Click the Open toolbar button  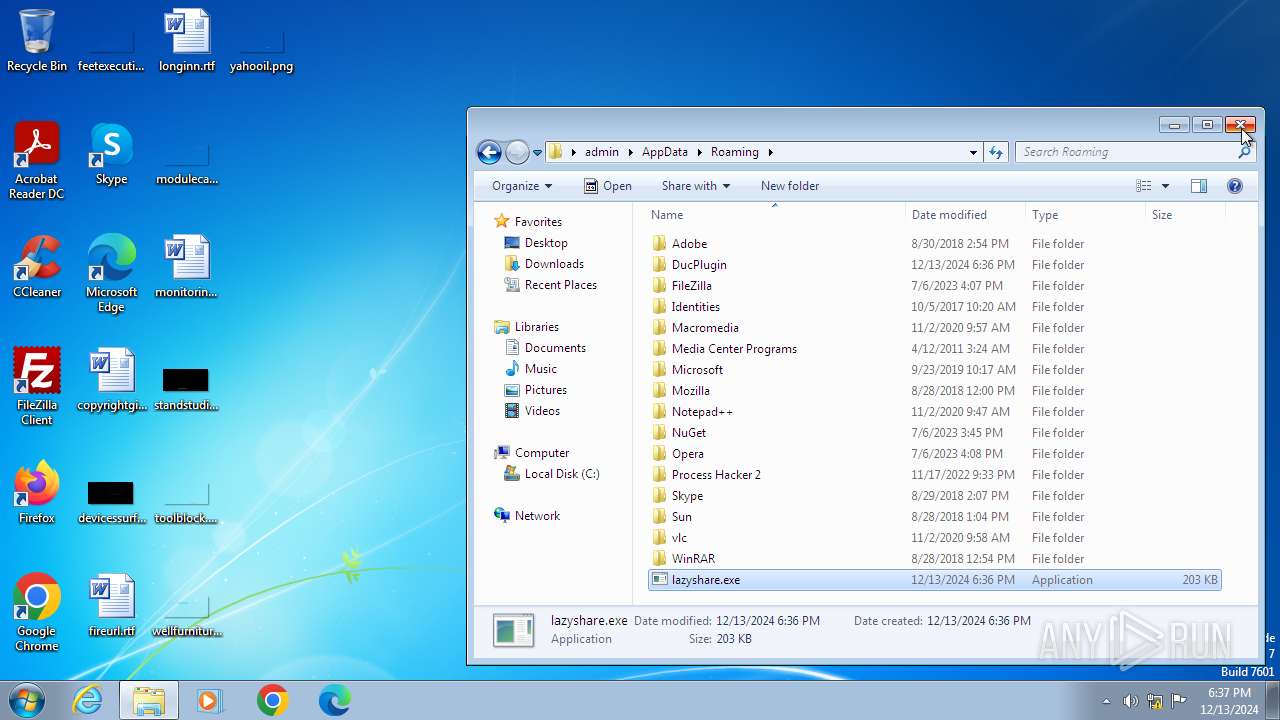(607, 186)
